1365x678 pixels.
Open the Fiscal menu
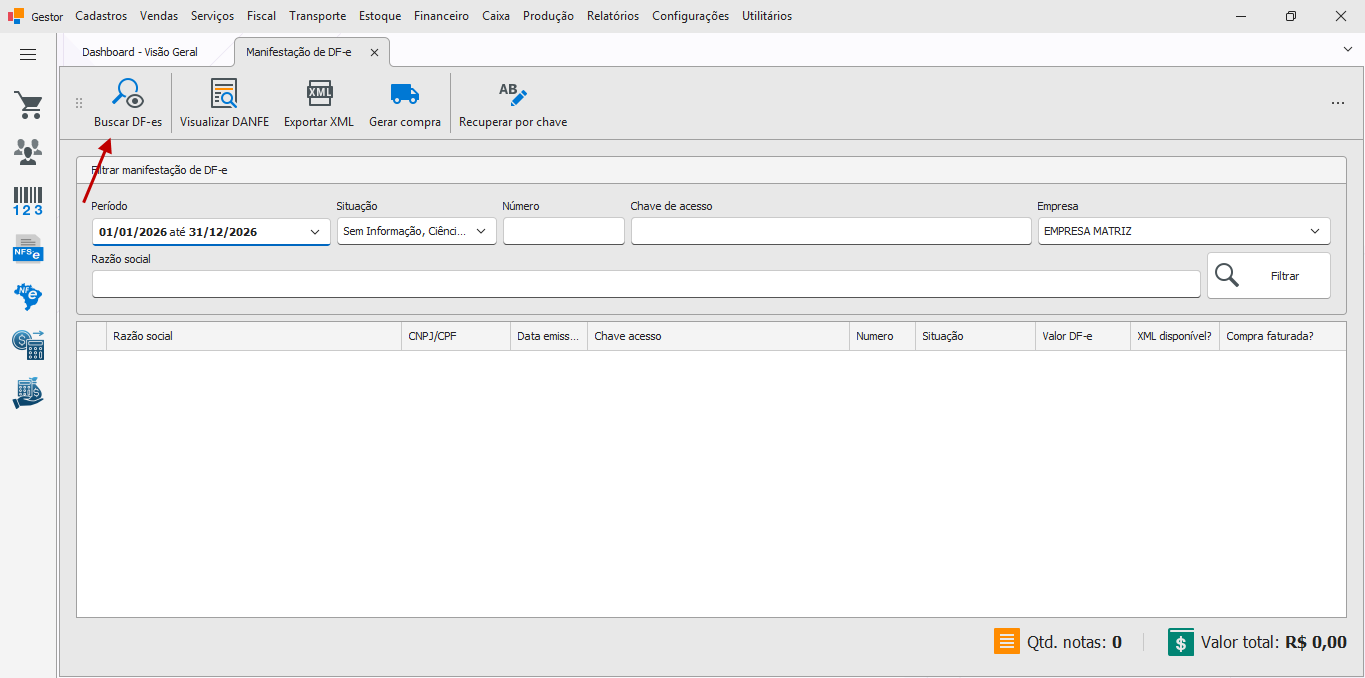click(x=262, y=16)
